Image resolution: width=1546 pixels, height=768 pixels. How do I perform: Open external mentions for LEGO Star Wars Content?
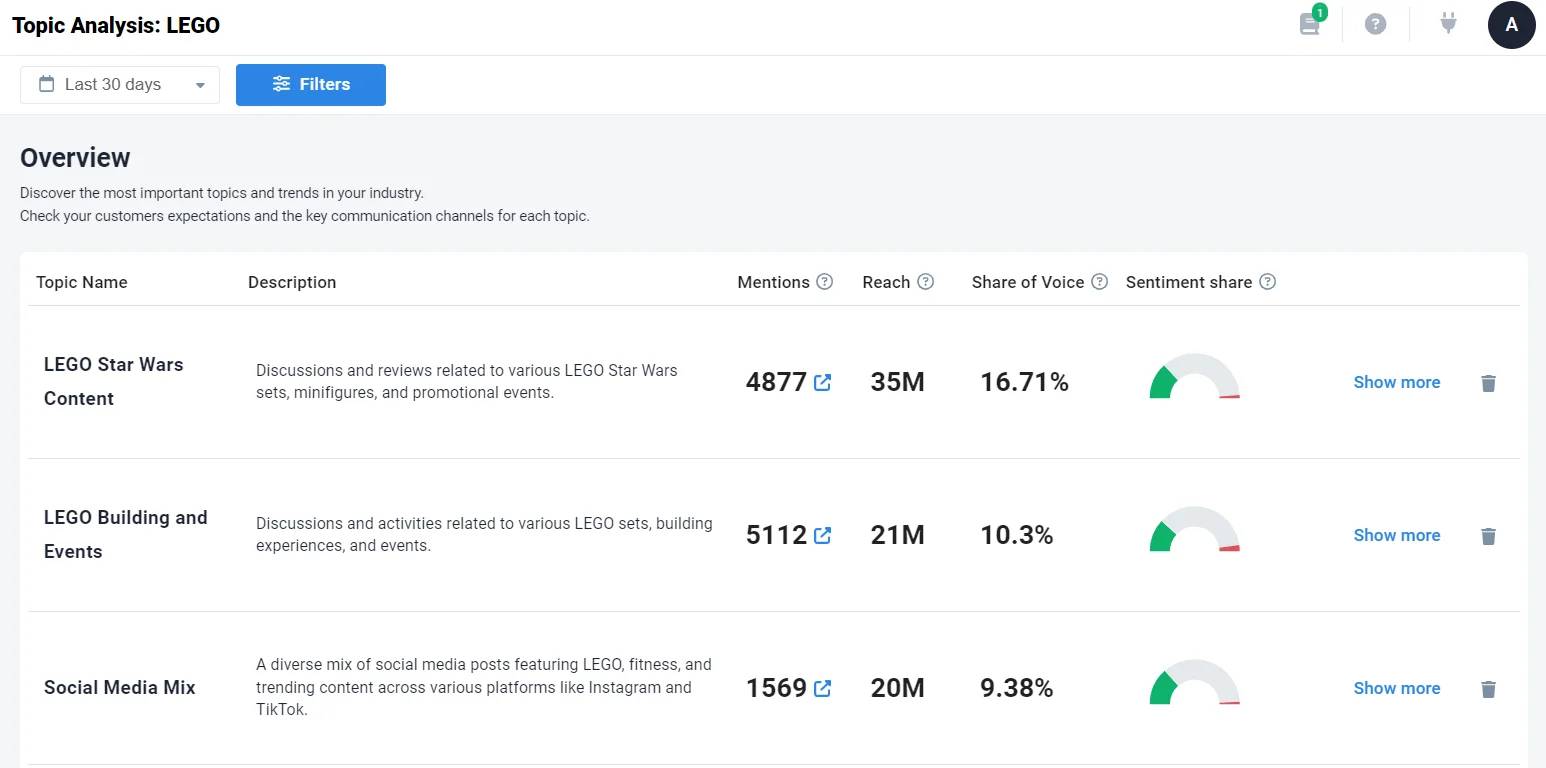(x=822, y=382)
